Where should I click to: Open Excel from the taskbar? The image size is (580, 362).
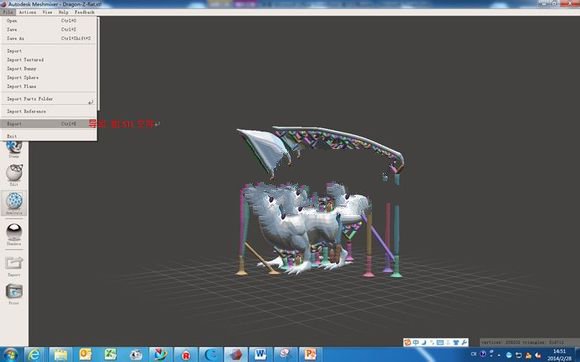click(x=110, y=355)
